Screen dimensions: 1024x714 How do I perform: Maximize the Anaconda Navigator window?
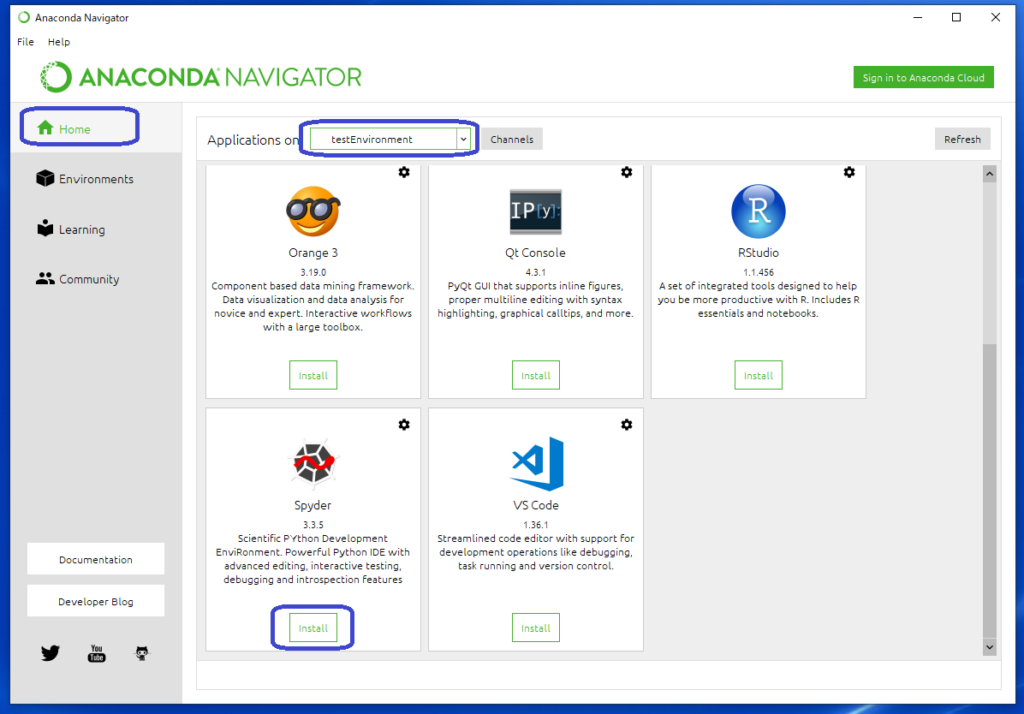coord(956,18)
